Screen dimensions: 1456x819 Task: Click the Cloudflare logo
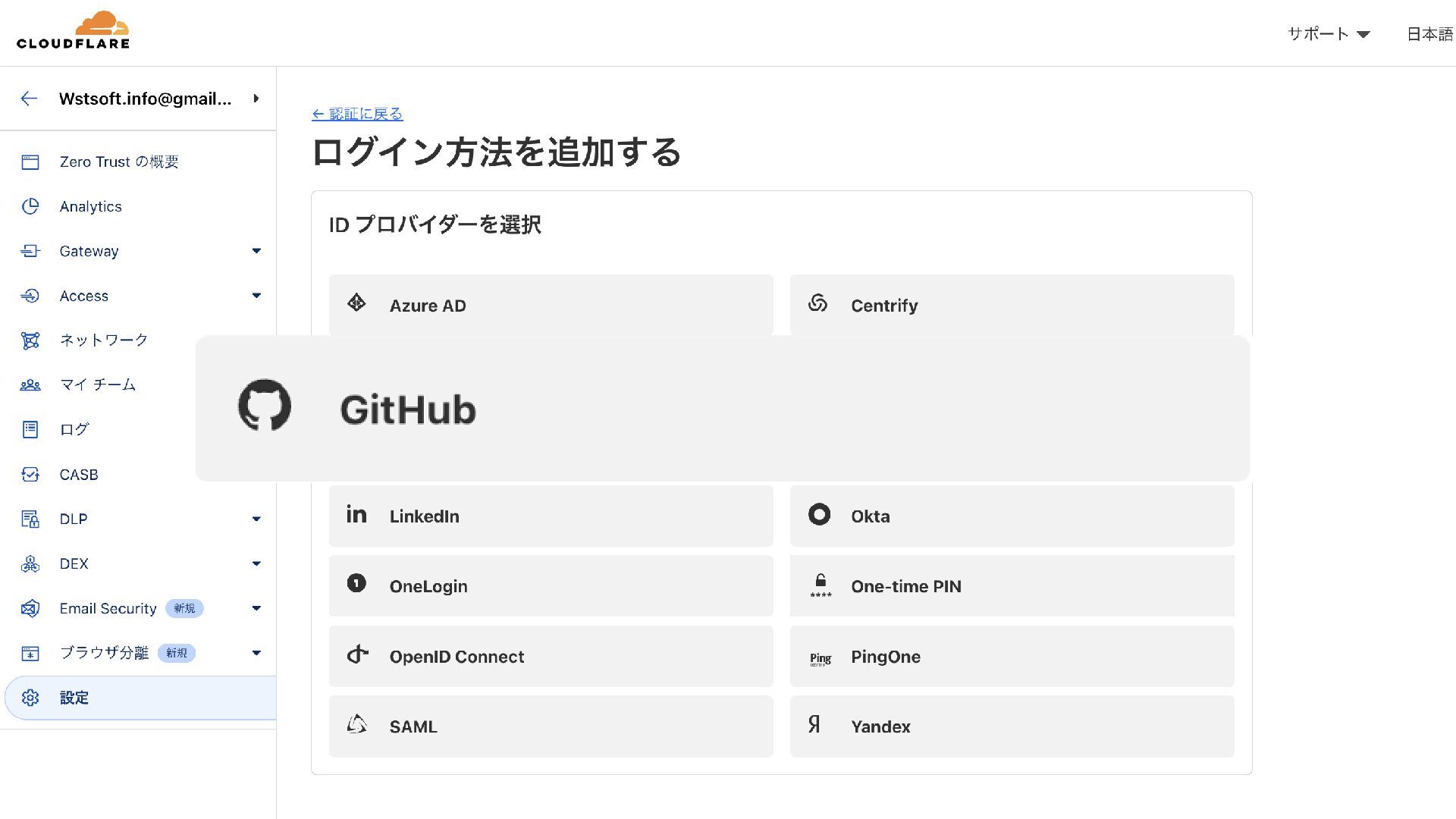pos(73,30)
